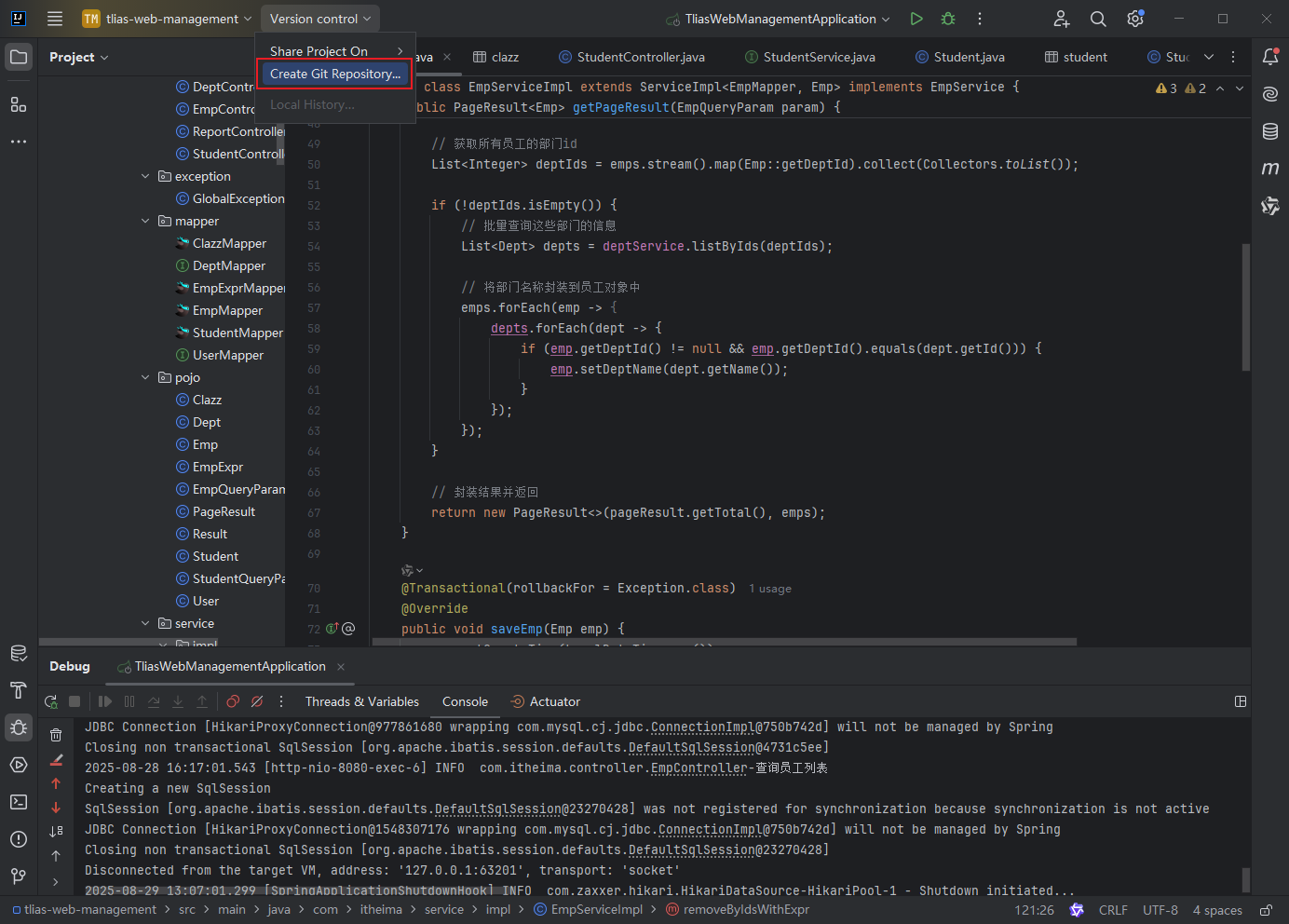Toggle the Project tool window button
The width and height of the screenshot is (1289, 924).
19,57
